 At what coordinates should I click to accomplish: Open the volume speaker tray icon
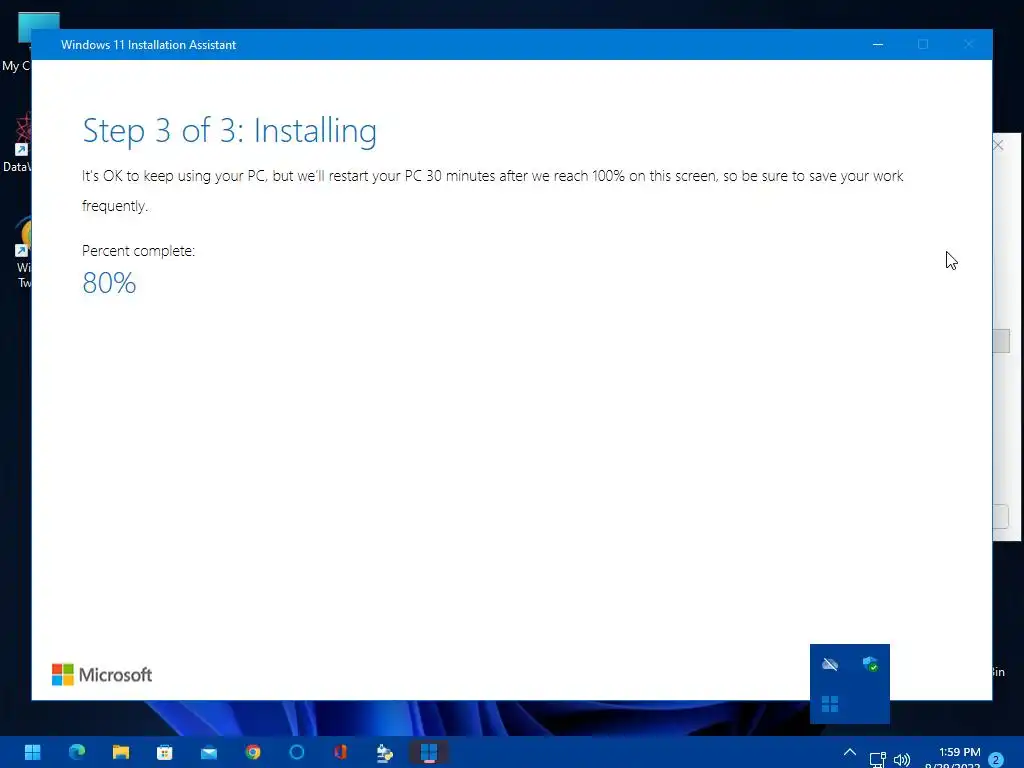pyautogui.click(x=902, y=759)
